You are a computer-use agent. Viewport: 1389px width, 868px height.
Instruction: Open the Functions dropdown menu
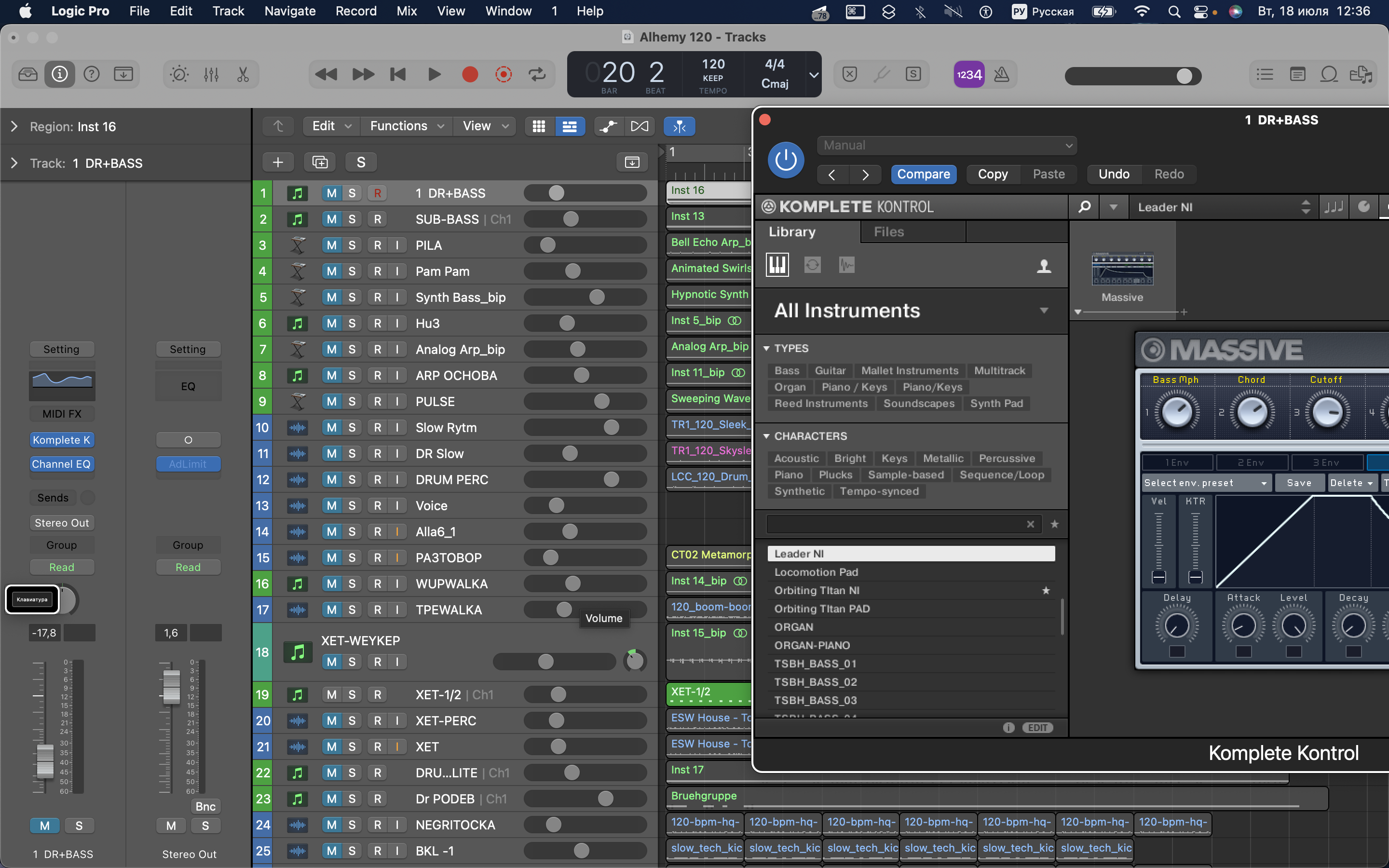pyautogui.click(x=407, y=126)
